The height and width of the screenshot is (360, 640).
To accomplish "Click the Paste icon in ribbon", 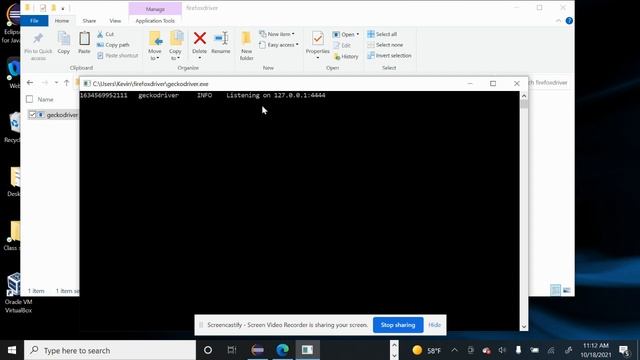I will pos(84,39).
